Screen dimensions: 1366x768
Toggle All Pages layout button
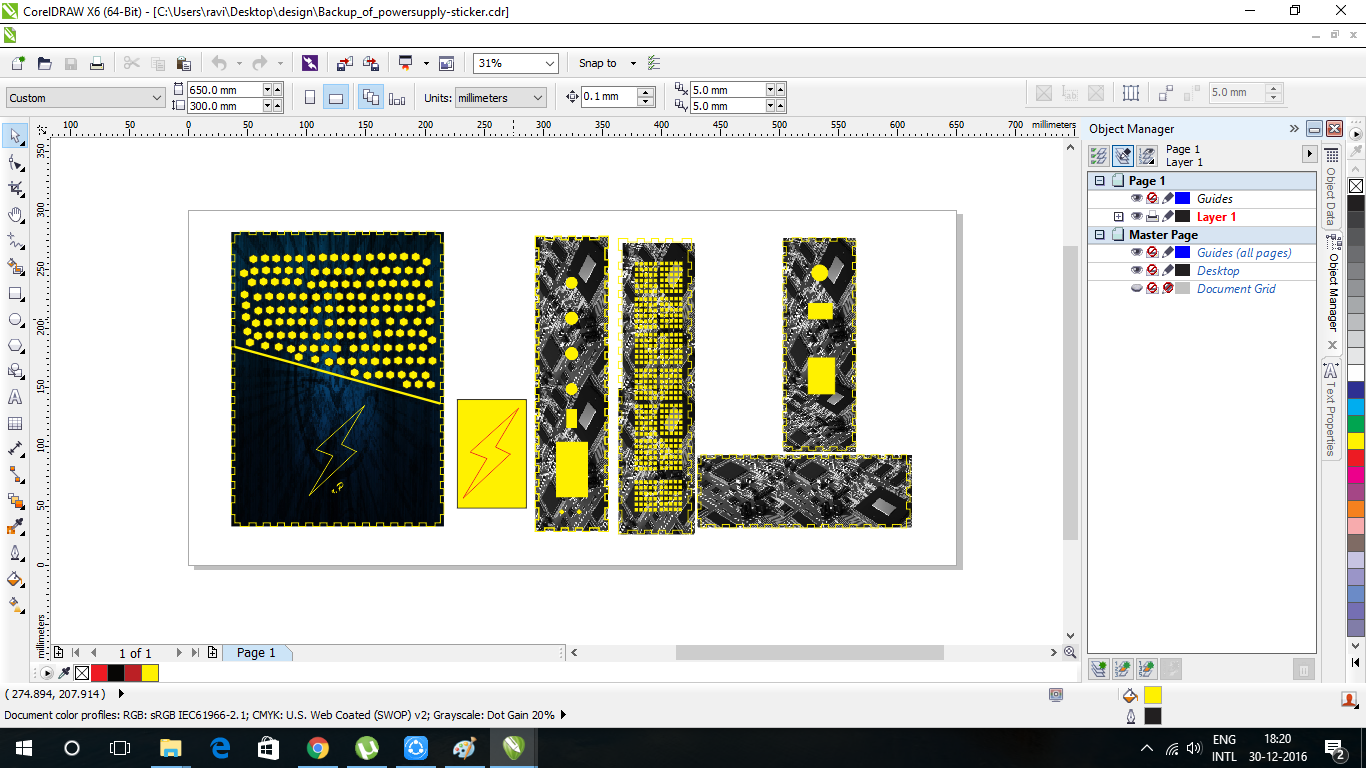pyautogui.click(x=371, y=98)
